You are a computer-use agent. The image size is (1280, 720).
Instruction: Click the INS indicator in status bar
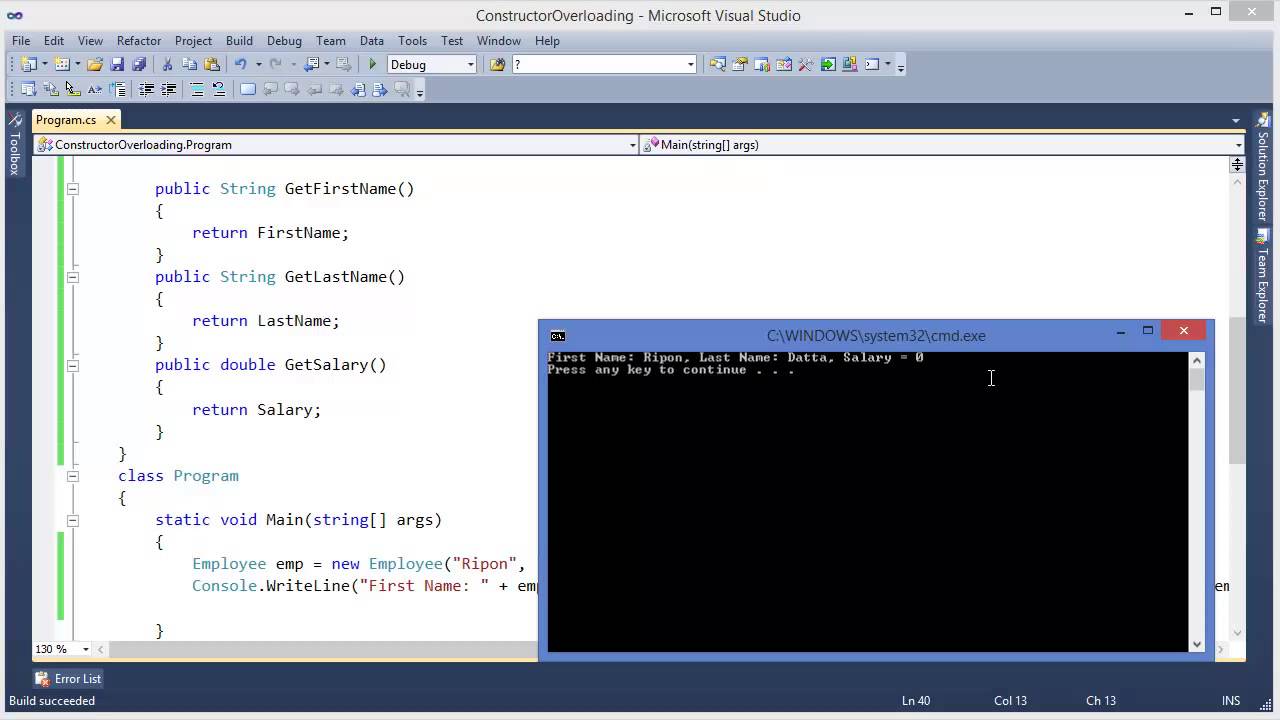pyautogui.click(x=1231, y=701)
